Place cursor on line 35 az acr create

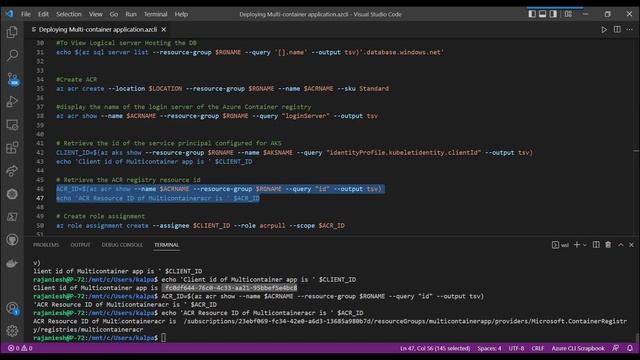click(222, 89)
